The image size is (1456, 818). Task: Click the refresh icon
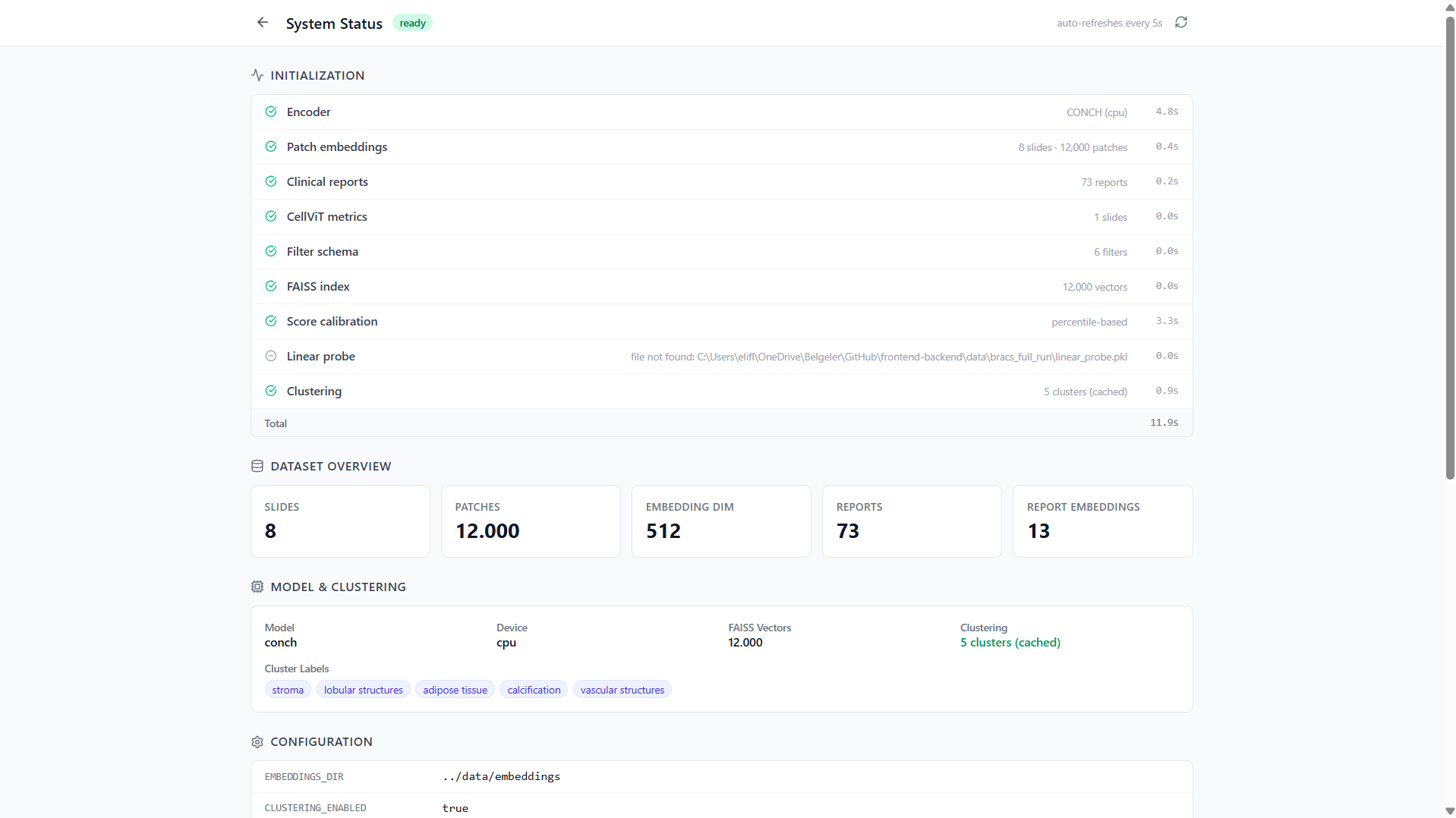[1181, 23]
